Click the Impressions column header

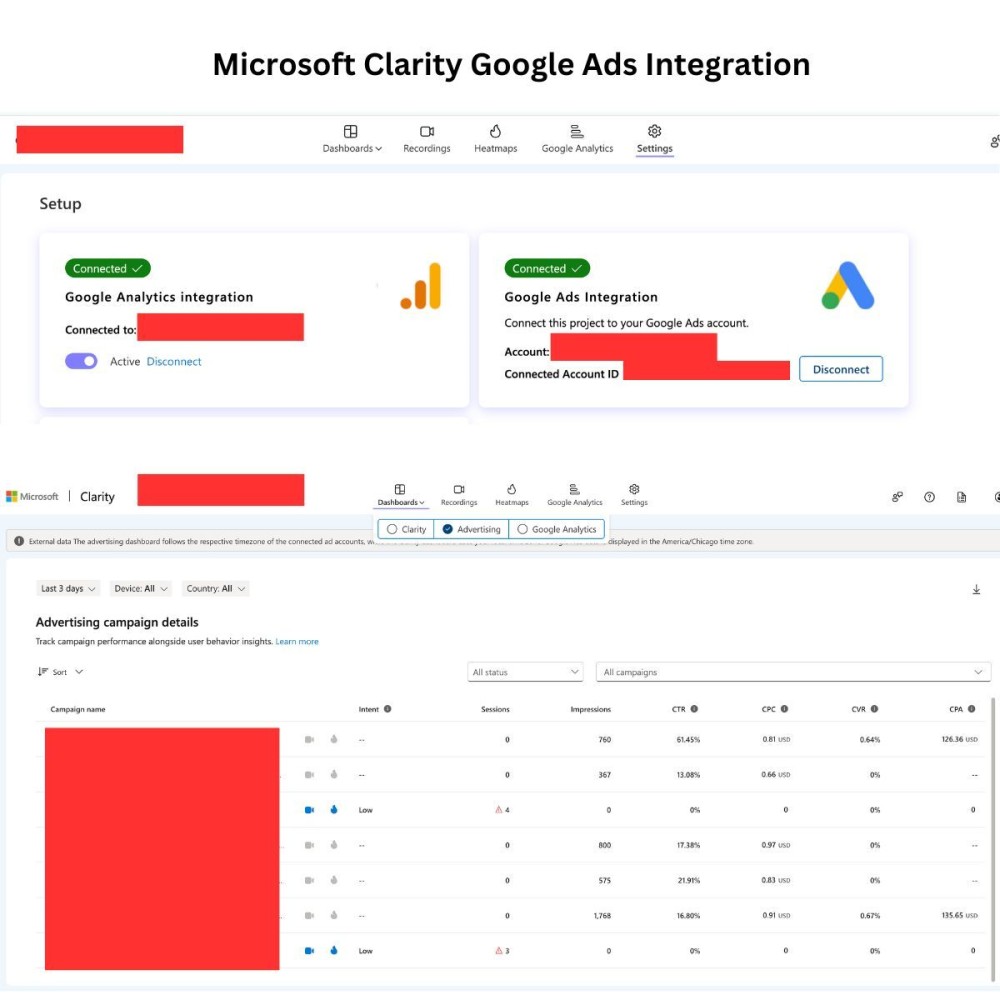590,709
